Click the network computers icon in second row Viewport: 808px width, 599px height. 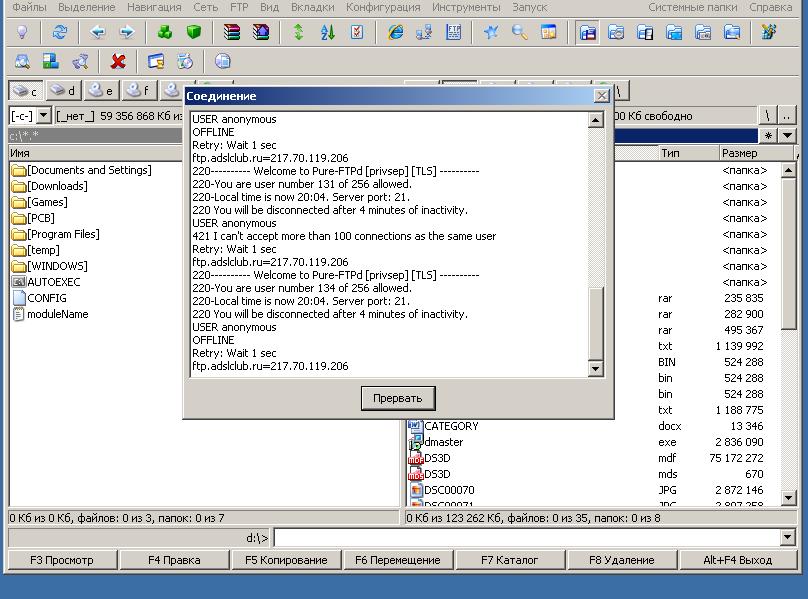[50, 62]
